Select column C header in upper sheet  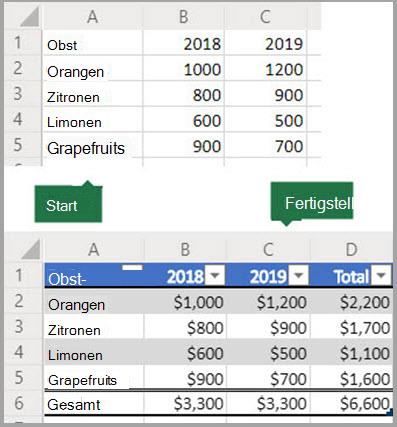click(x=265, y=17)
